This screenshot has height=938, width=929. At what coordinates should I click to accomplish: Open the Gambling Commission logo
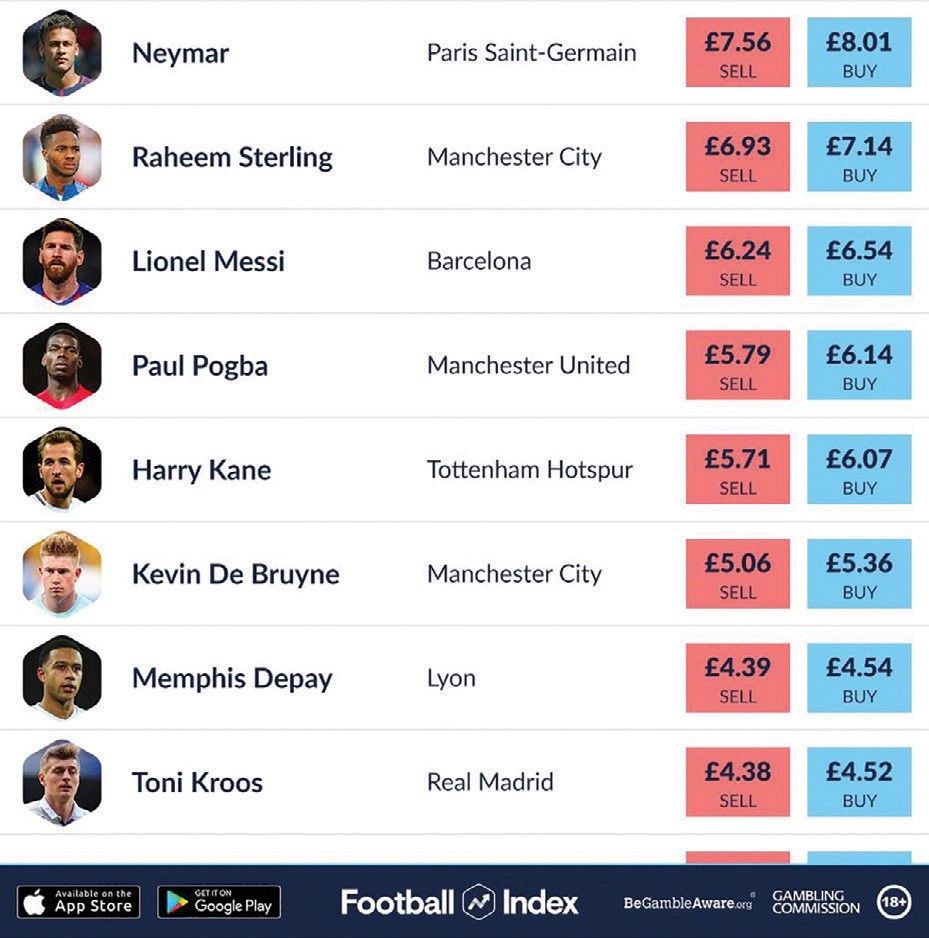(815, 902)
